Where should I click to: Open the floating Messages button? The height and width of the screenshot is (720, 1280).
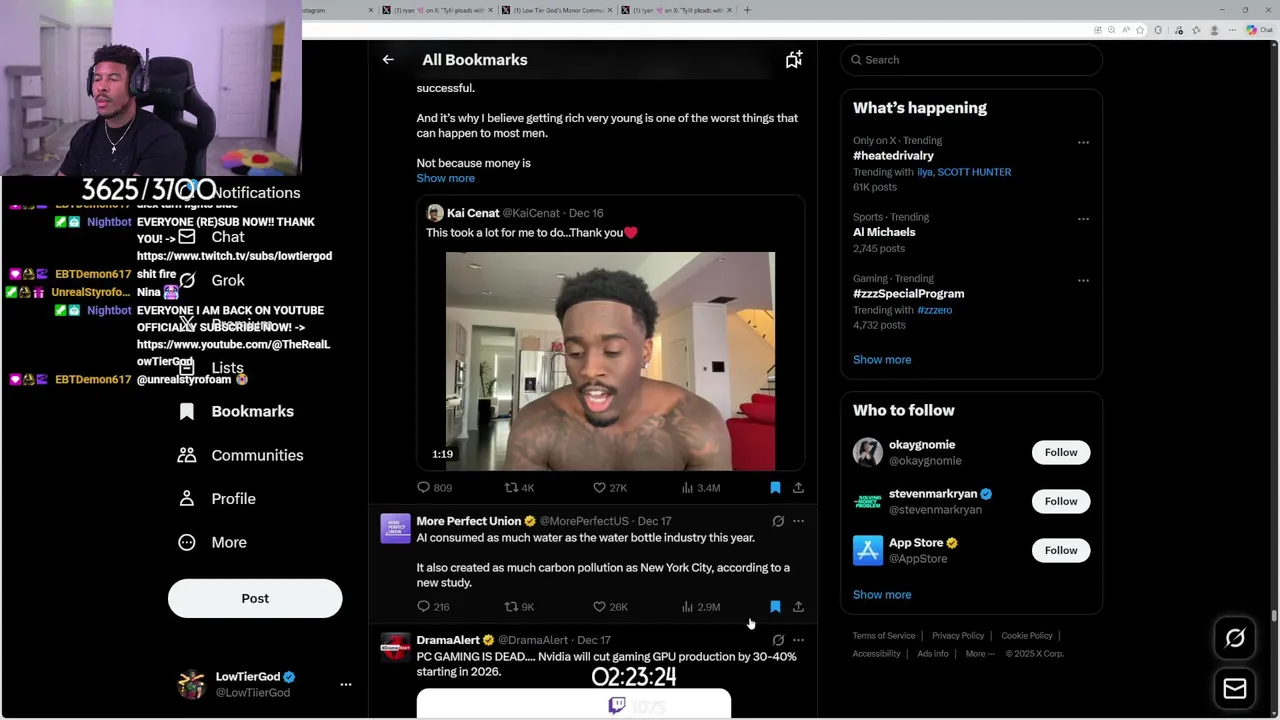1235,689
